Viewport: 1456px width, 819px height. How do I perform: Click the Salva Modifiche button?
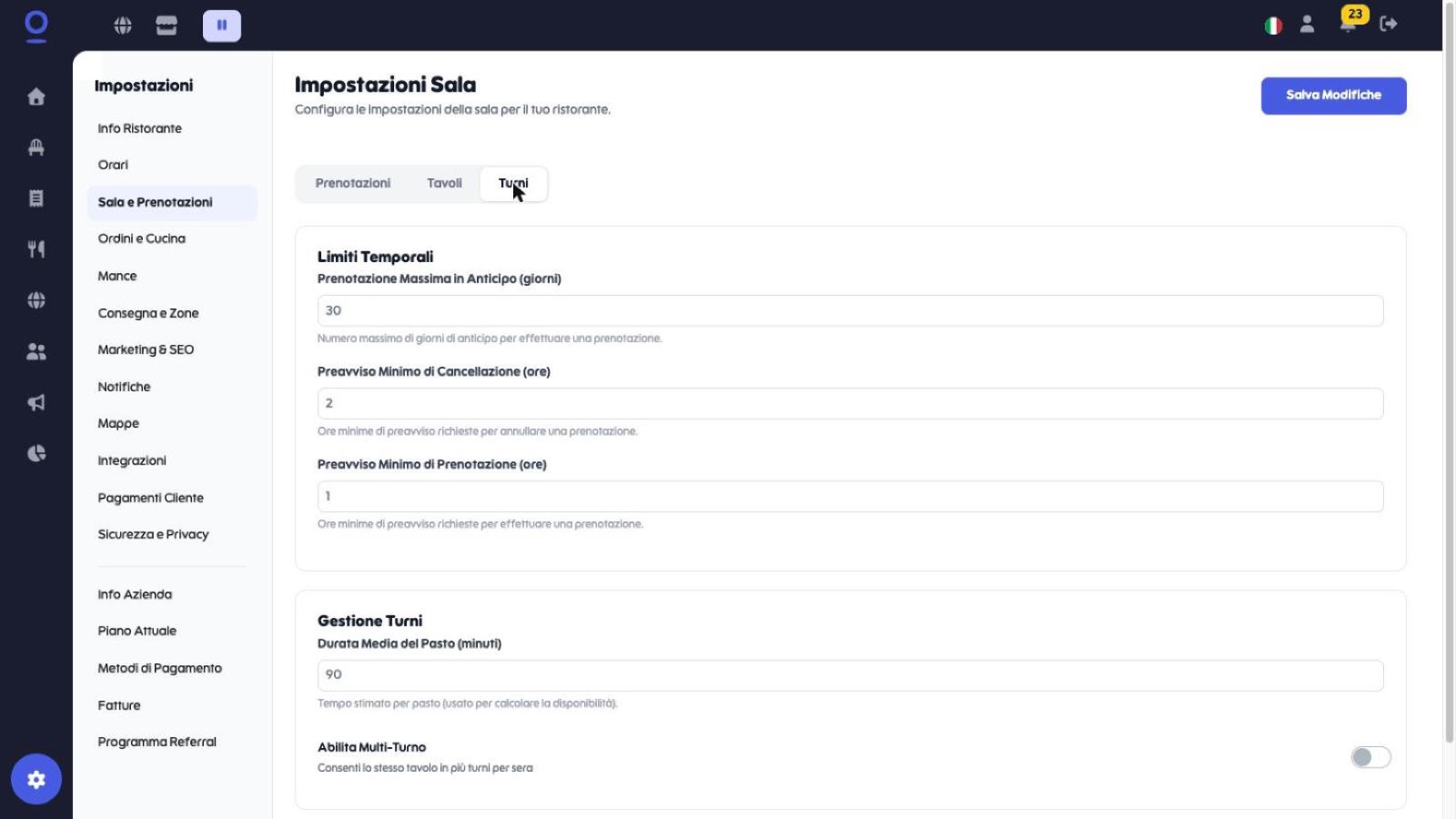click(x=1333, y=96)
